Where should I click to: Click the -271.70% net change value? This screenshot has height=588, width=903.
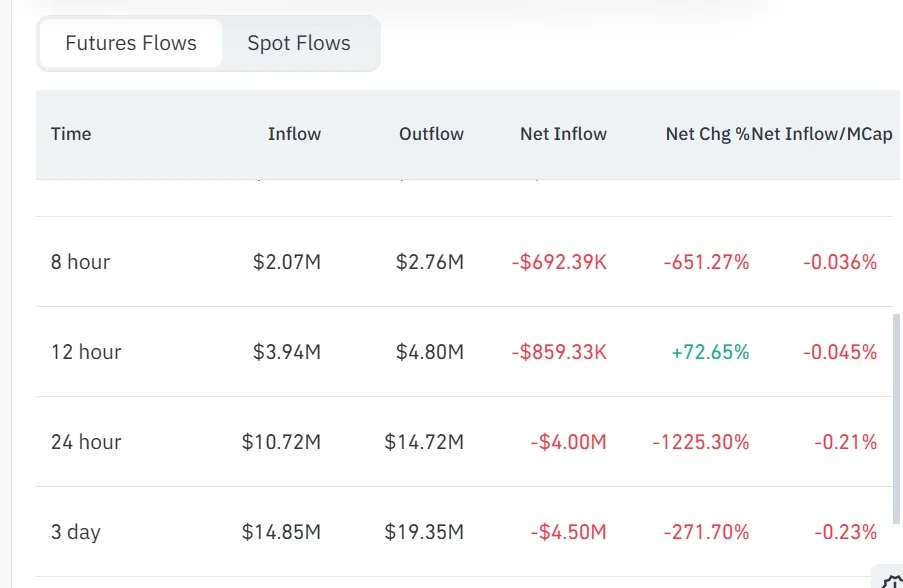707,532
